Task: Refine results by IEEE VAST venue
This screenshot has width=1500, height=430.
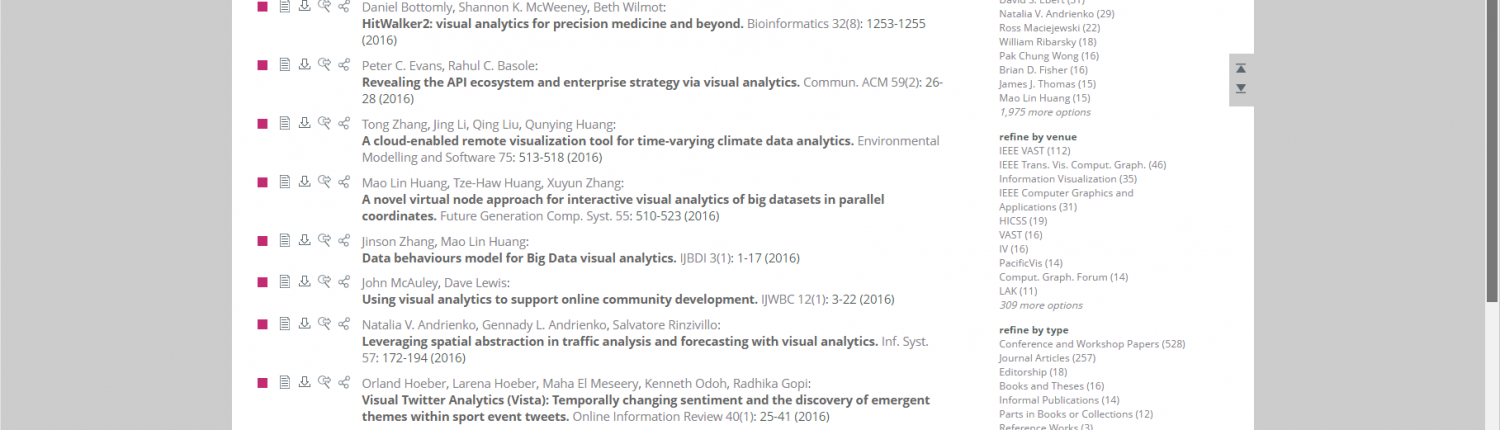Action: coord(1034,151)
